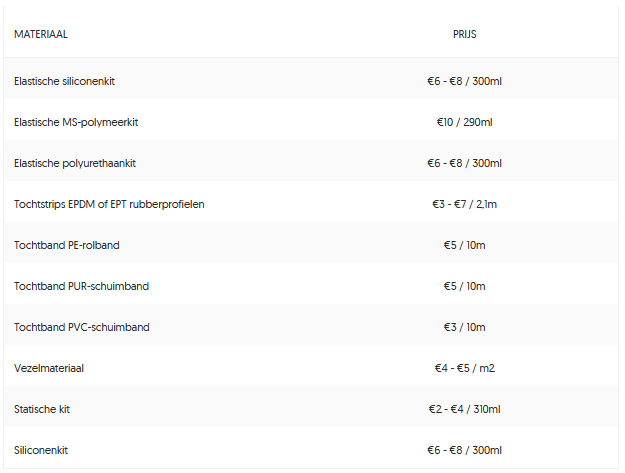Select the €3 - €7 / 2,1m price

pos(464,204)
